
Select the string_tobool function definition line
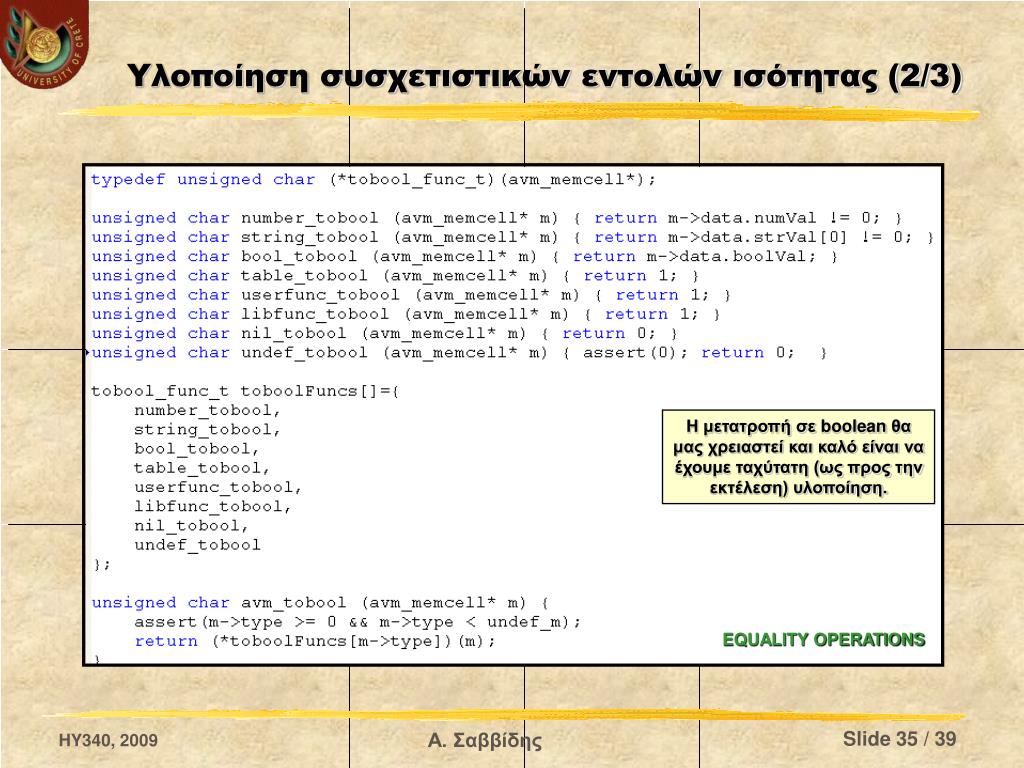point(513,237)
